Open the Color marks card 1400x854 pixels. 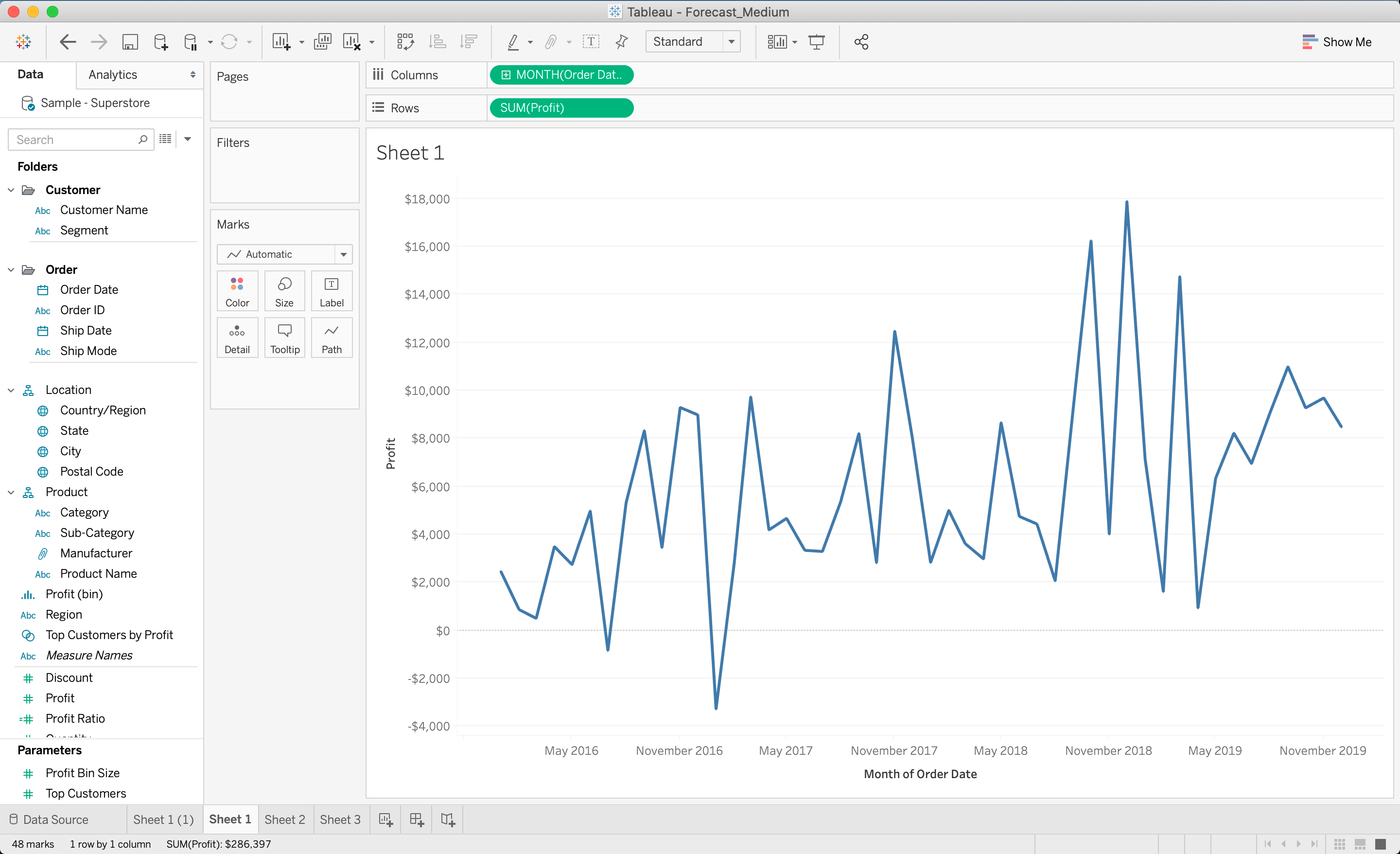237,291
